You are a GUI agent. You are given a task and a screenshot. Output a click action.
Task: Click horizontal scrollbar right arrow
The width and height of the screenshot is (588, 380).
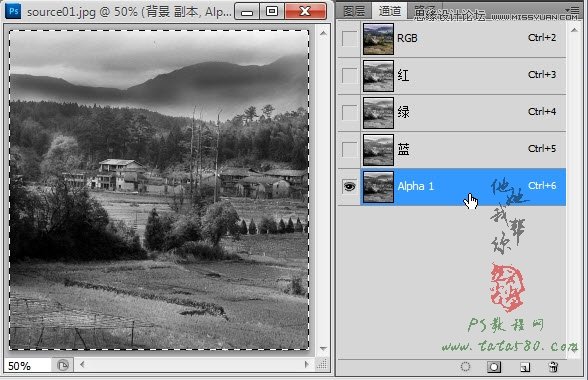click(307, 364)
